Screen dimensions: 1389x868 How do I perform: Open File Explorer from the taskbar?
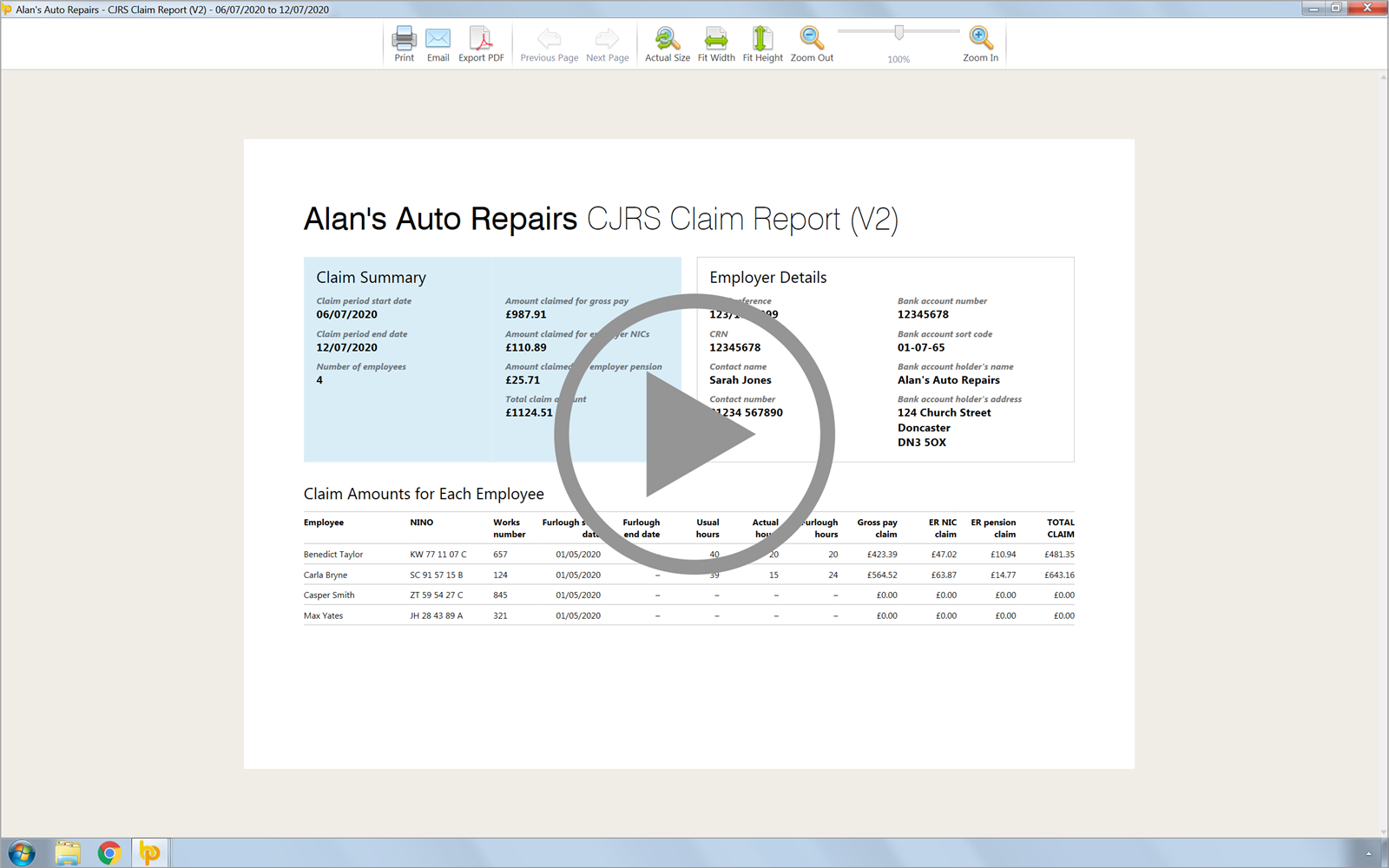point(68,853)
